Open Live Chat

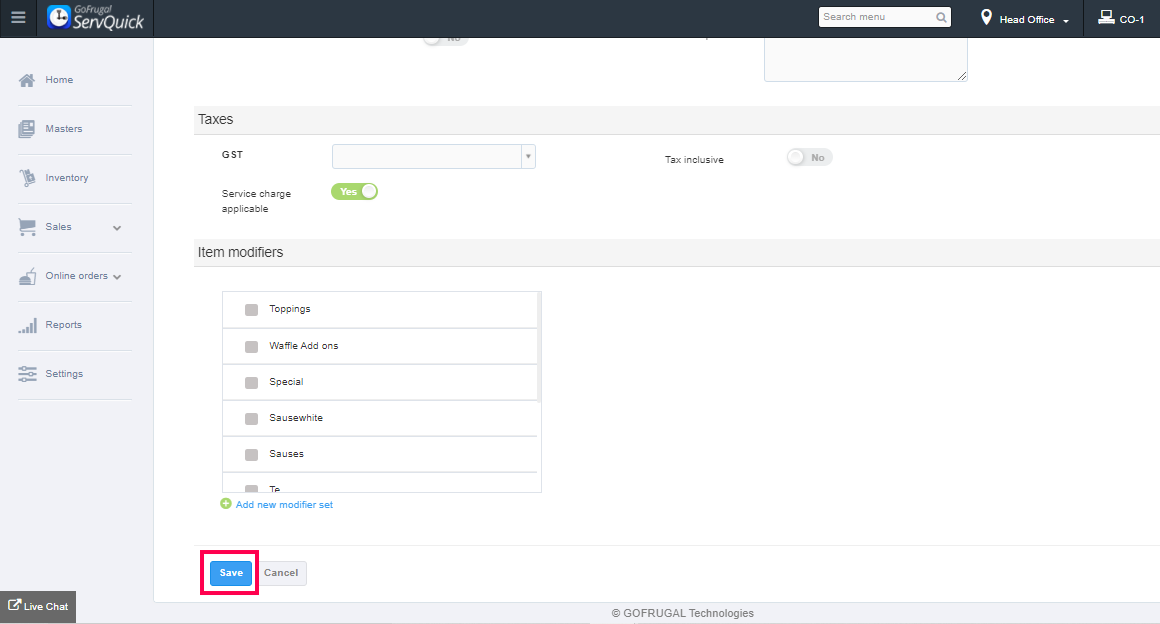(x=38, y=606)
